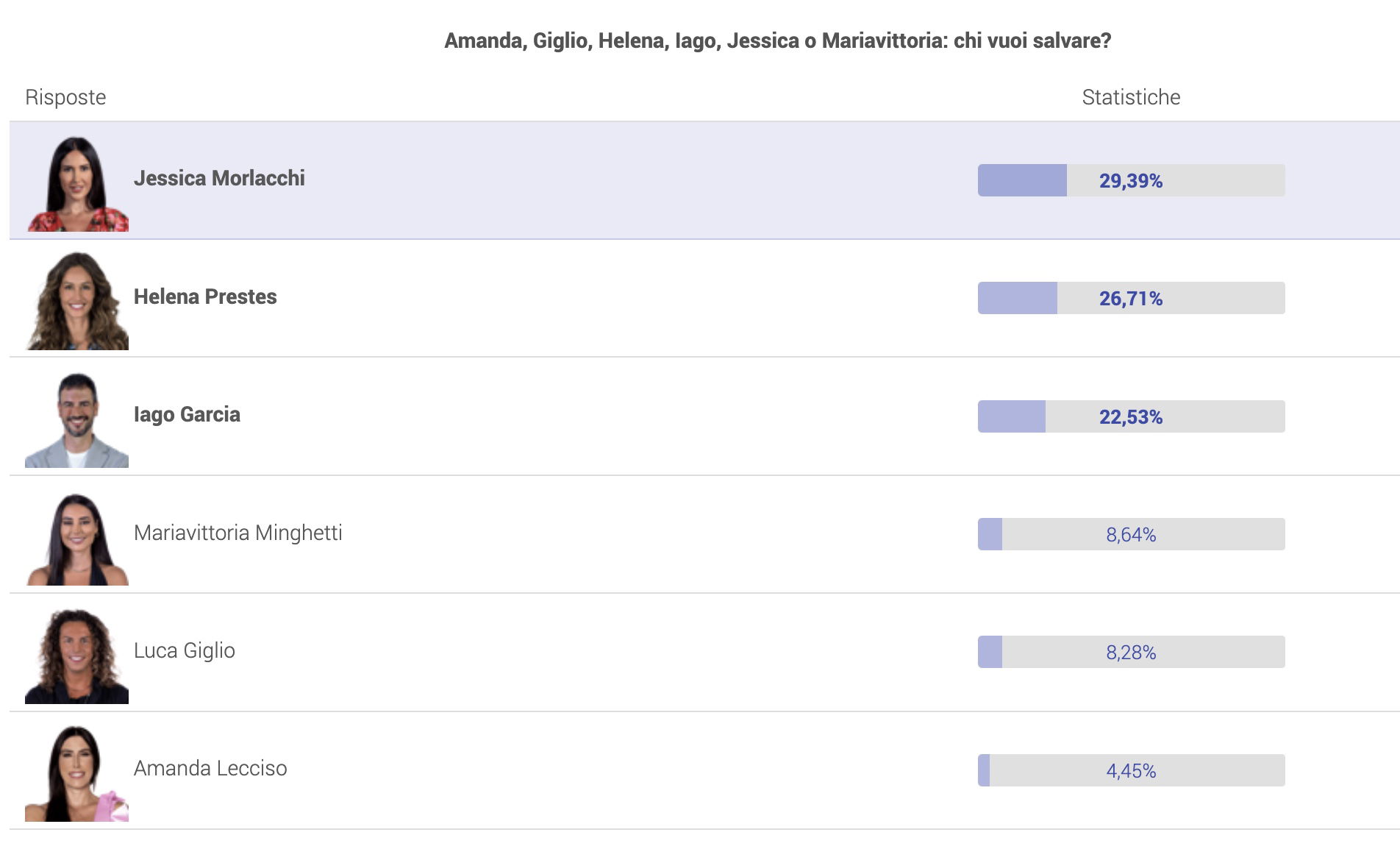Click the 8,64% progress bar

point(1131,534)
